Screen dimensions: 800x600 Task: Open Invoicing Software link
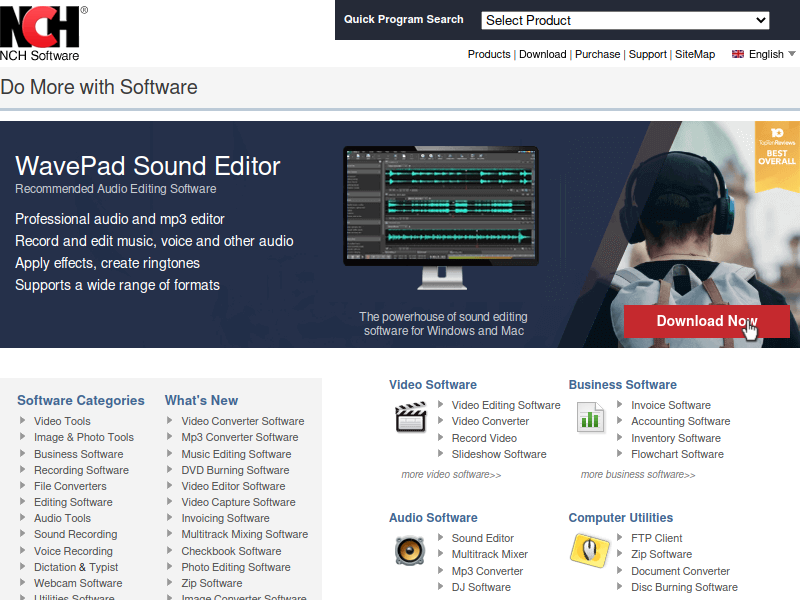coord(226,518)
